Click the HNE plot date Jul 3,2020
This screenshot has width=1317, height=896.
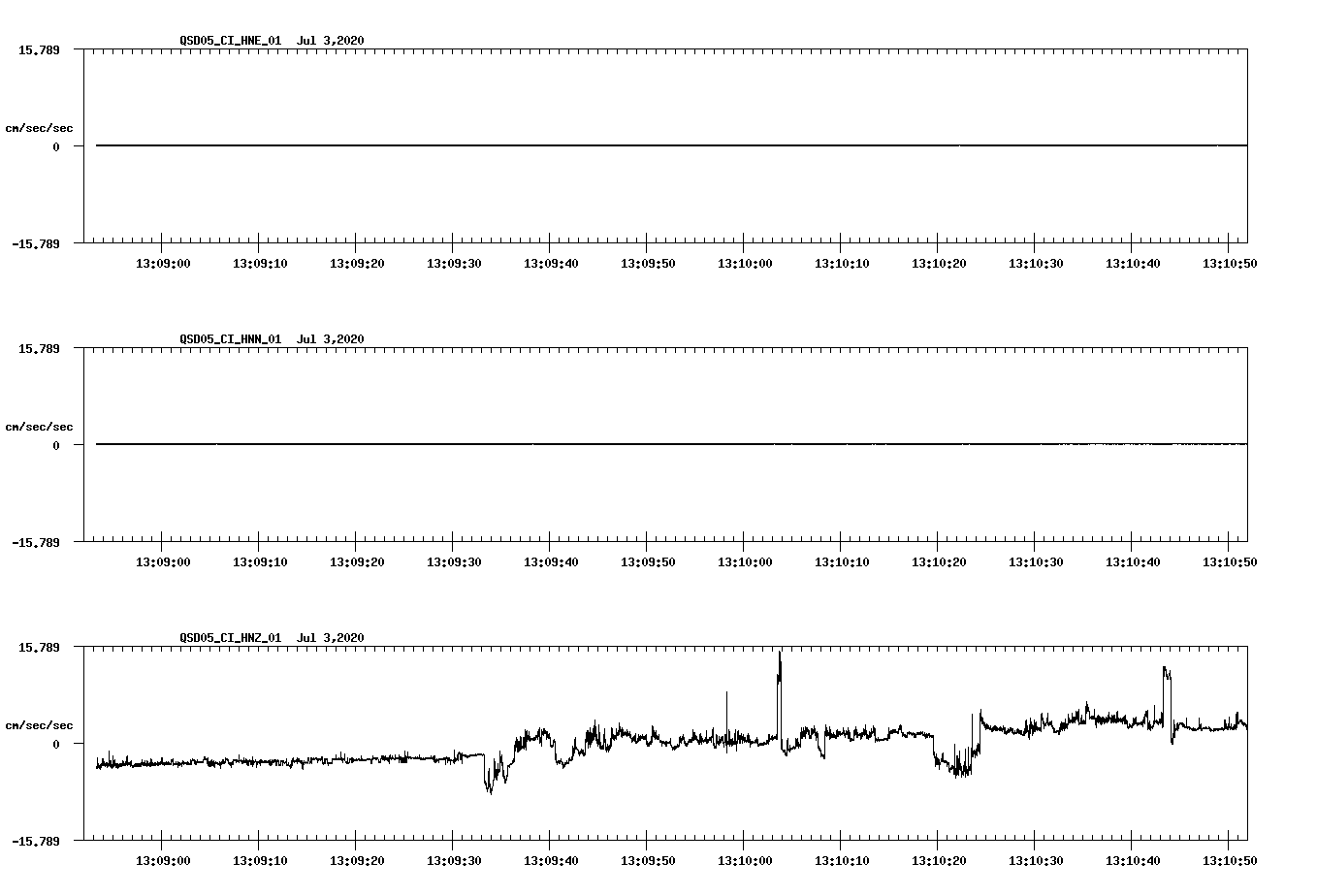pyautogui.click(x=331, y=40)
